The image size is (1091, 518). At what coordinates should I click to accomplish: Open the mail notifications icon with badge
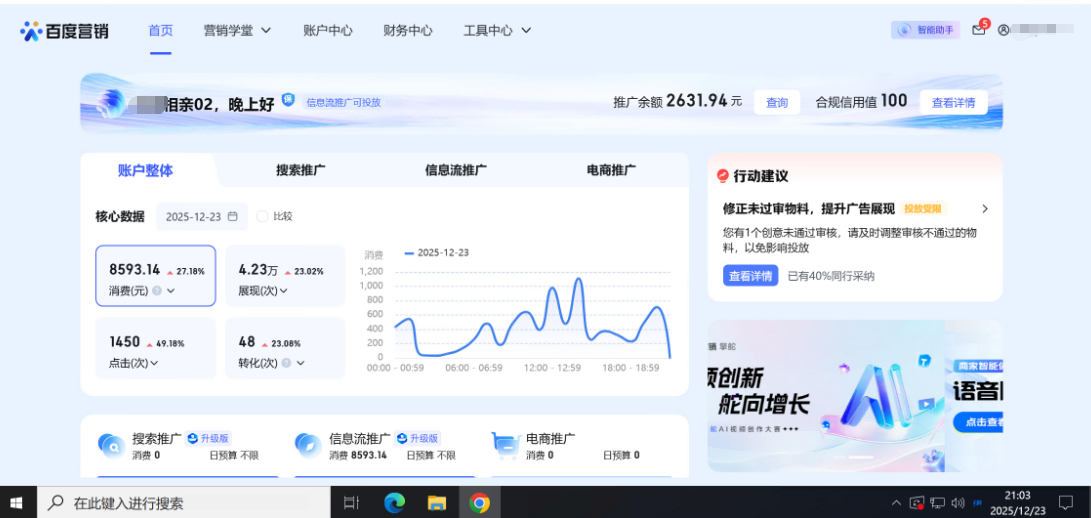pos(978,30)
